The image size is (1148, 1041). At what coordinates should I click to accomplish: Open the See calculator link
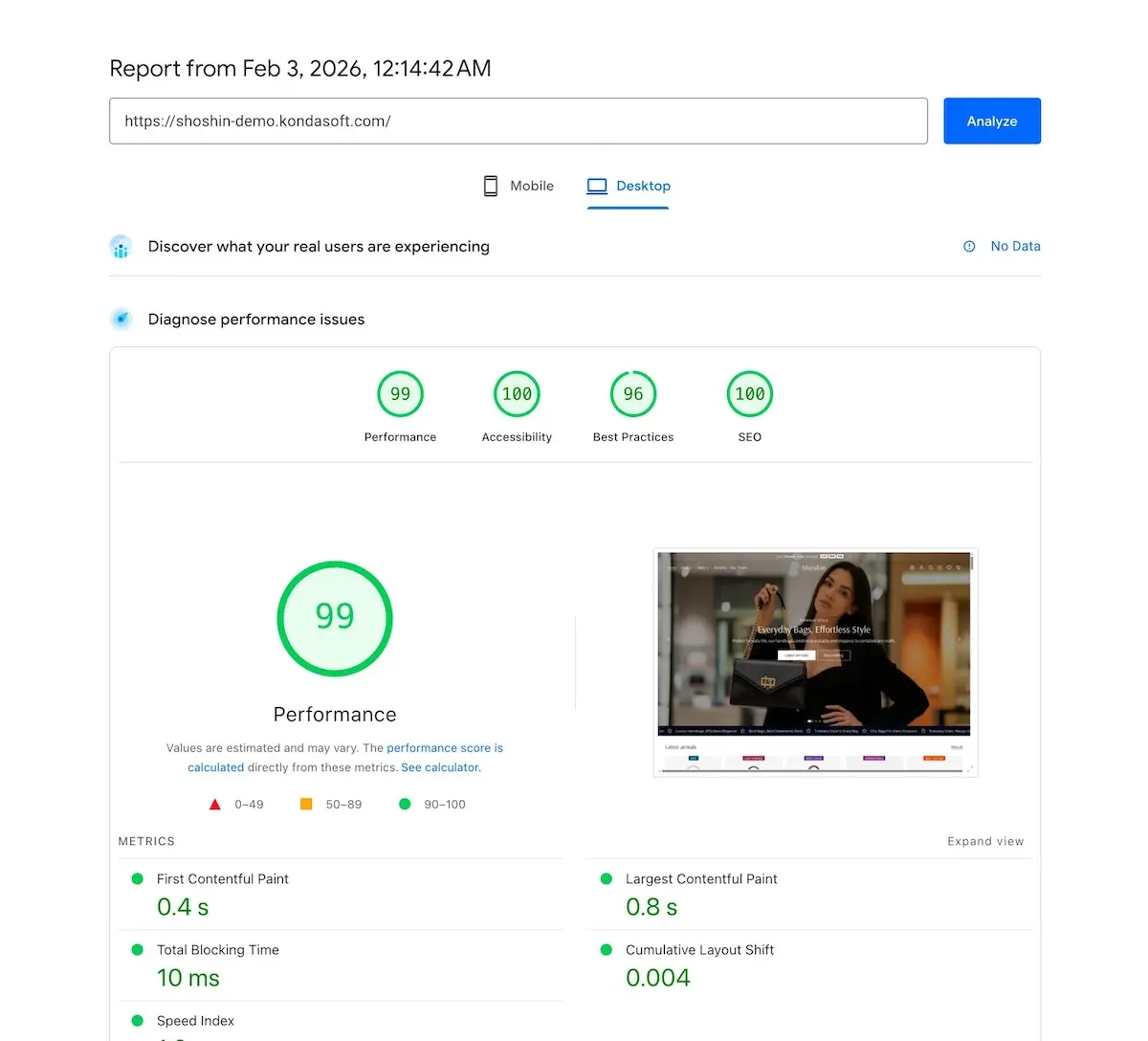click(x=439, y=766)
